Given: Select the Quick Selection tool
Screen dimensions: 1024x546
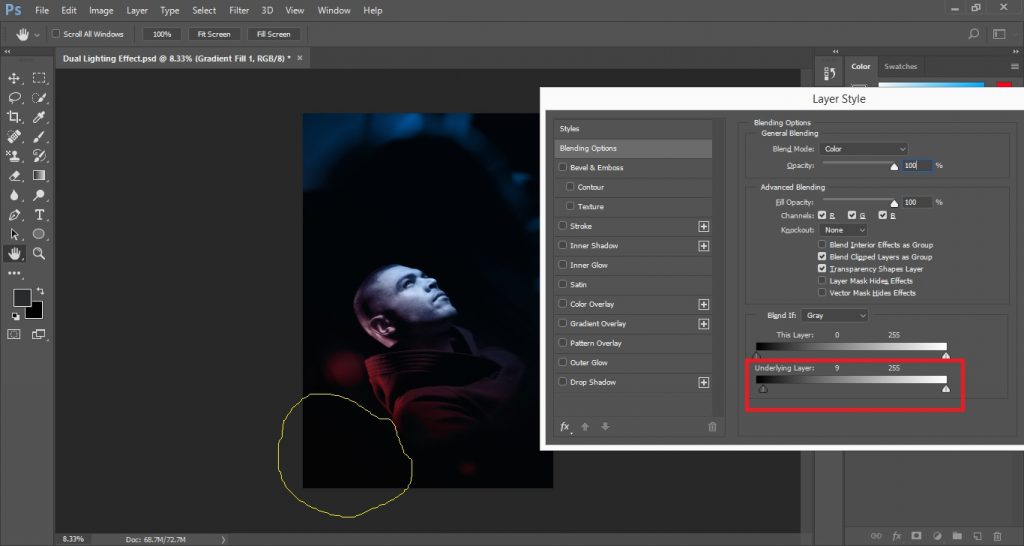Looking at the screenshot, I should click(39, 98).
